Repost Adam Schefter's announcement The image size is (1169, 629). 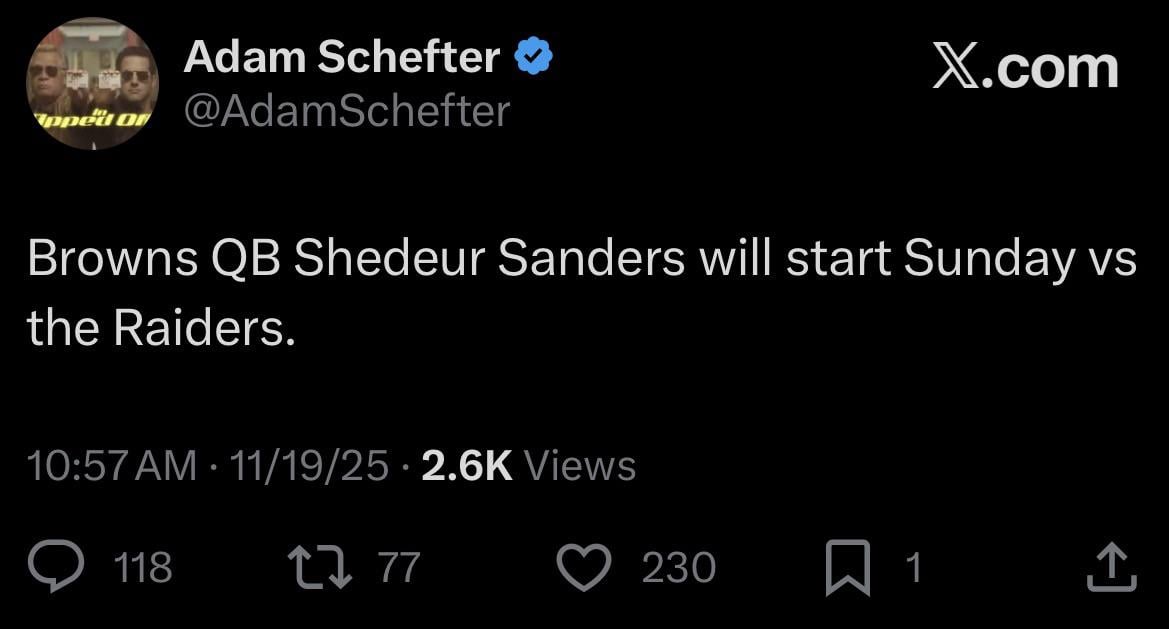click(321, 565)
